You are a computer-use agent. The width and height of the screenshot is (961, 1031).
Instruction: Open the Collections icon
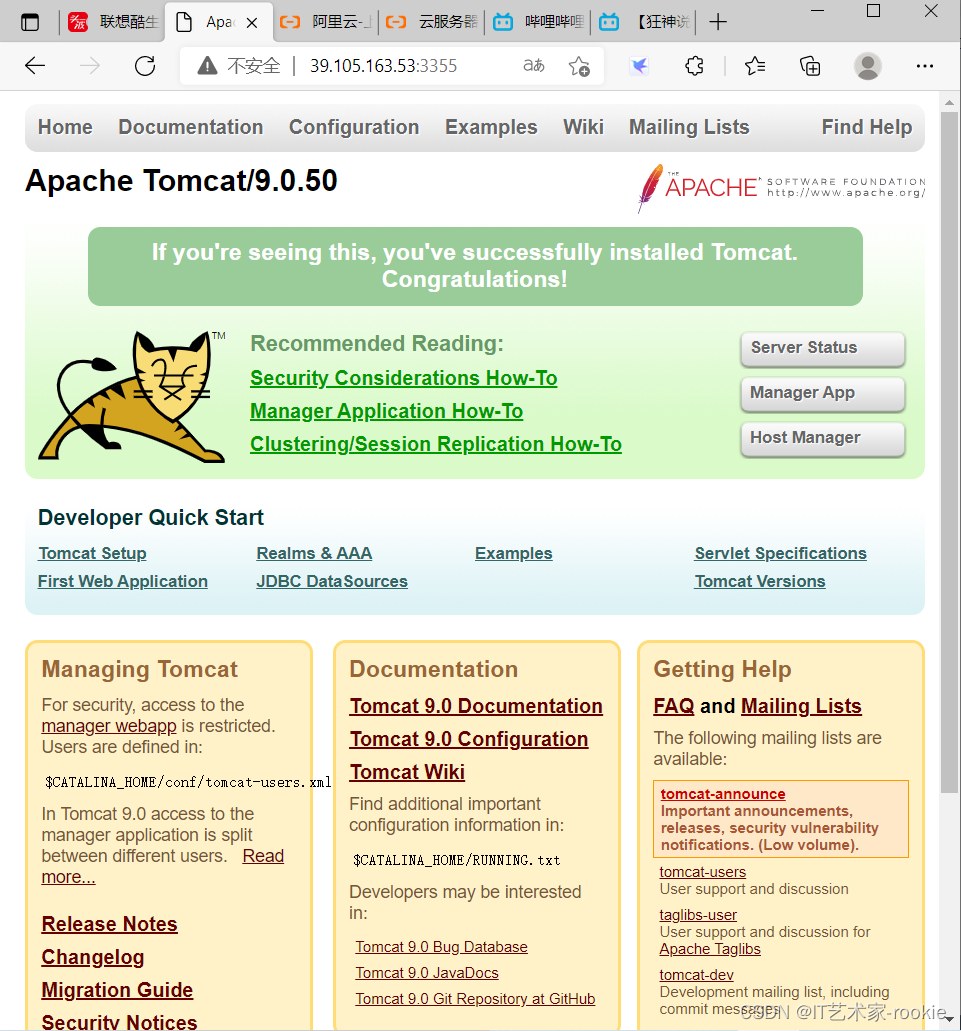810,66
